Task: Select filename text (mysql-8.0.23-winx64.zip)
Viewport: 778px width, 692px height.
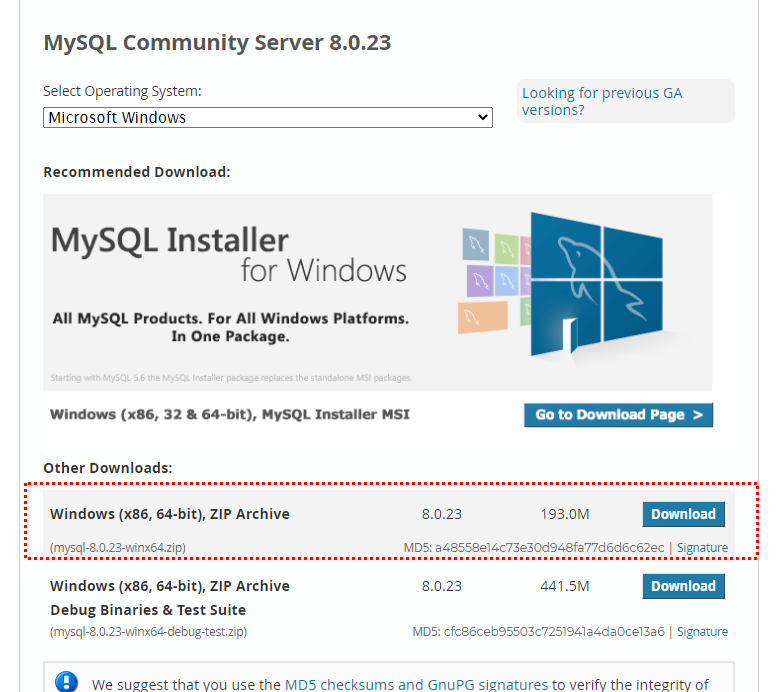Action: point(118,548)
